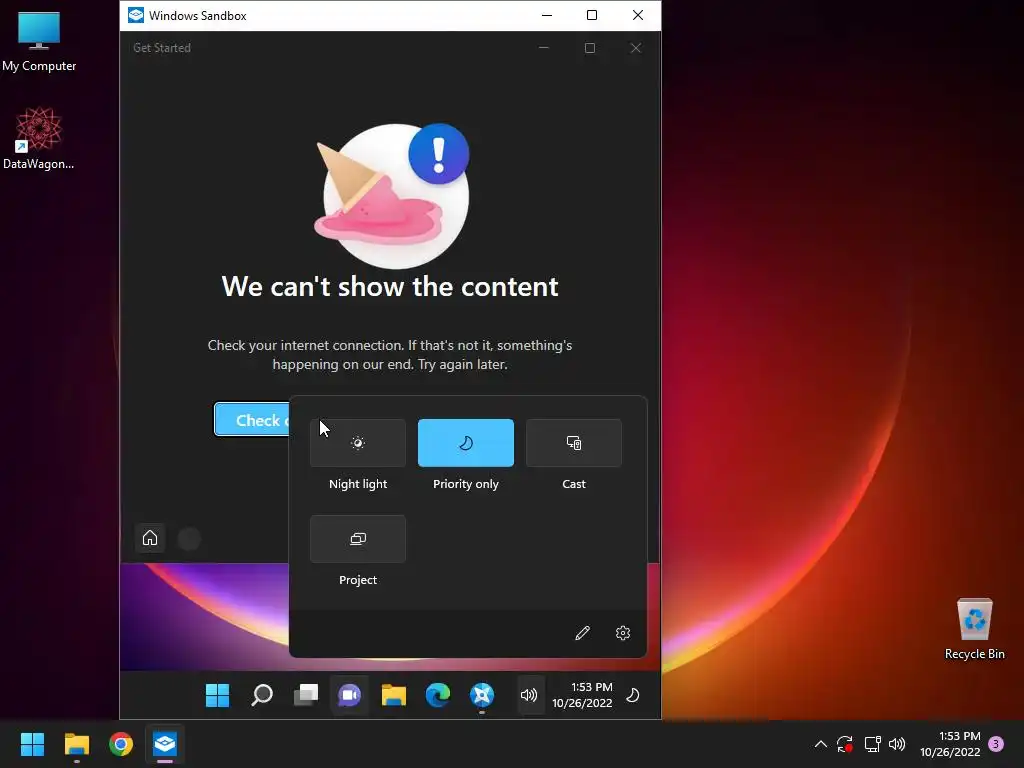Open the sandbox taskbar search
The height and width of the screenshot is (768, 1024).
(x=262, y=695)
